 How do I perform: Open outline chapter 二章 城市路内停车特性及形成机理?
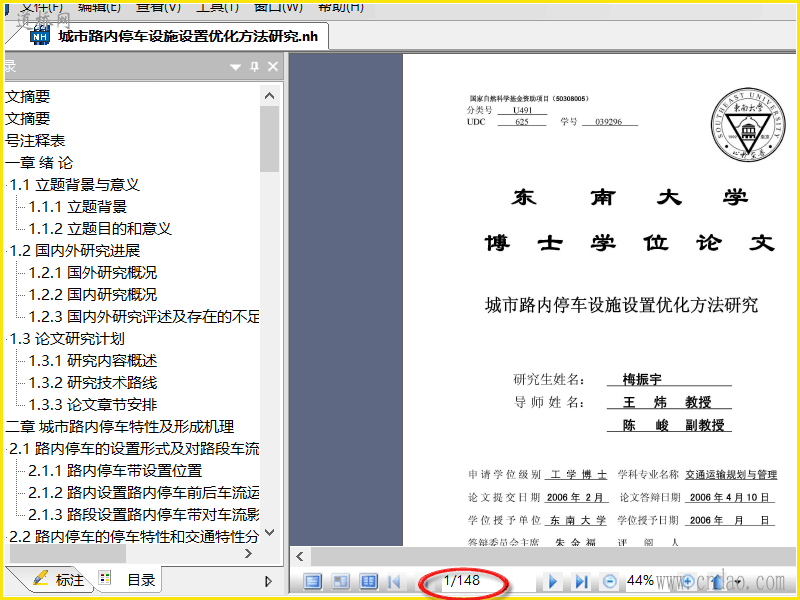120,427
